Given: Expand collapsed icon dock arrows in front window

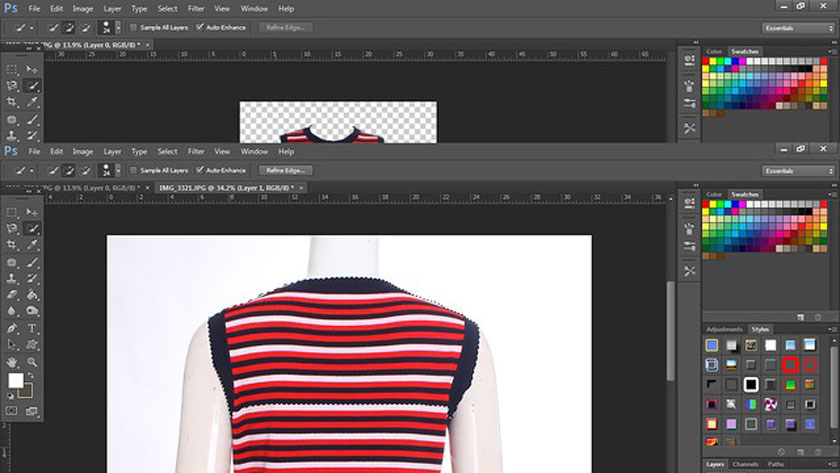Looking at the screenshot, I should [x=696, y=185].
